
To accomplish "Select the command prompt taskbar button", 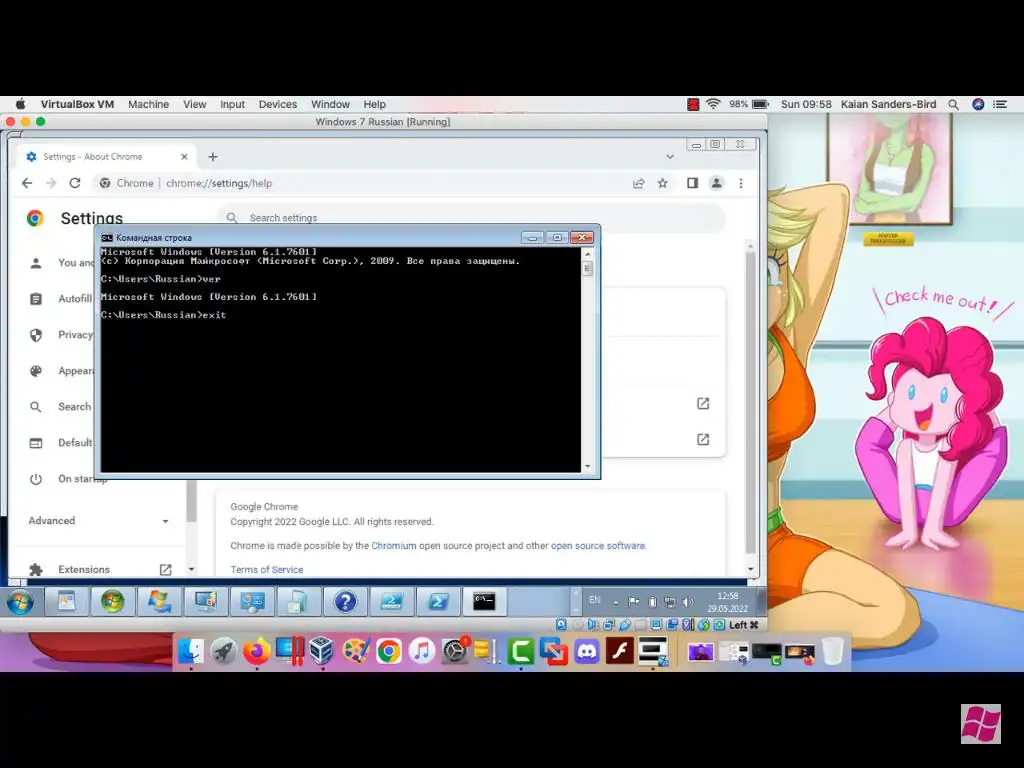I will (x=485, y=601).
